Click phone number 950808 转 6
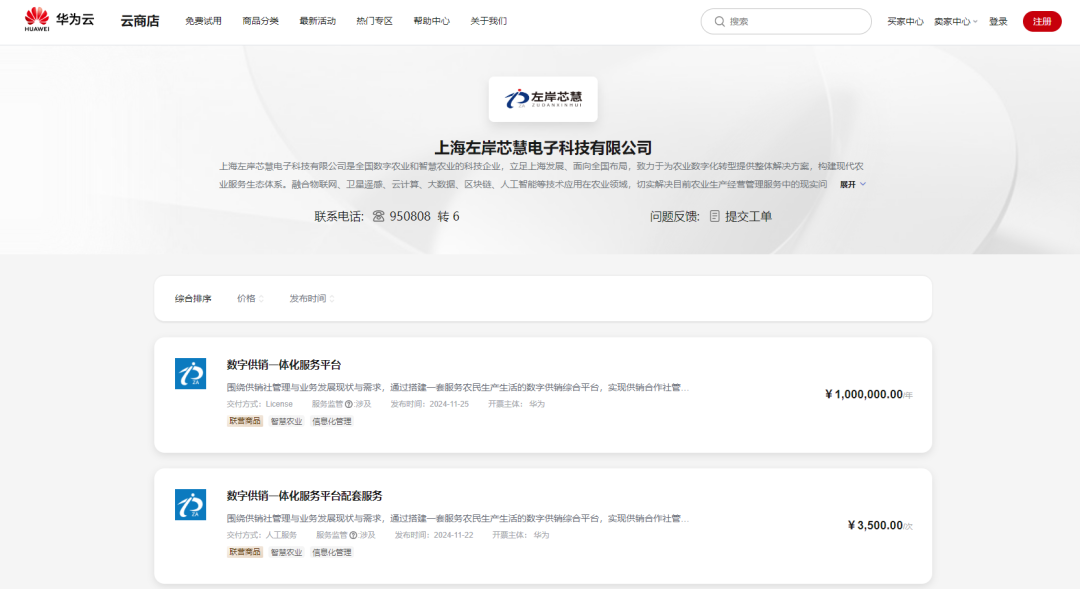The height and width of the screenshot is (589, 1080). 424,216
